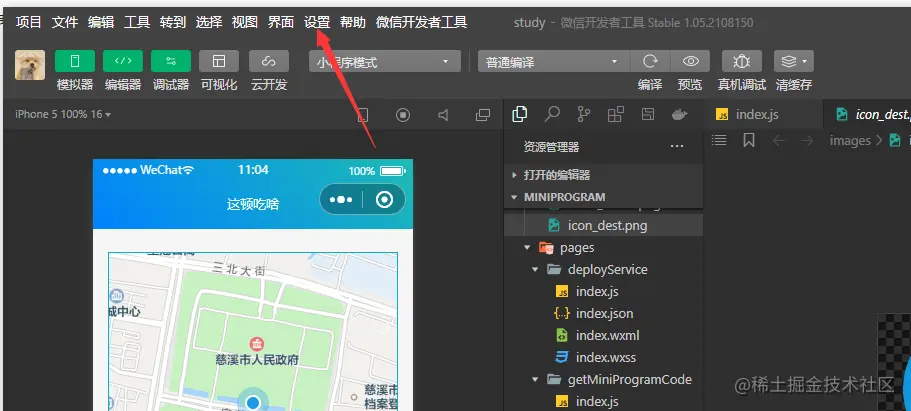Open the search magnifier icon in the sidebar

tap(552, 114)
